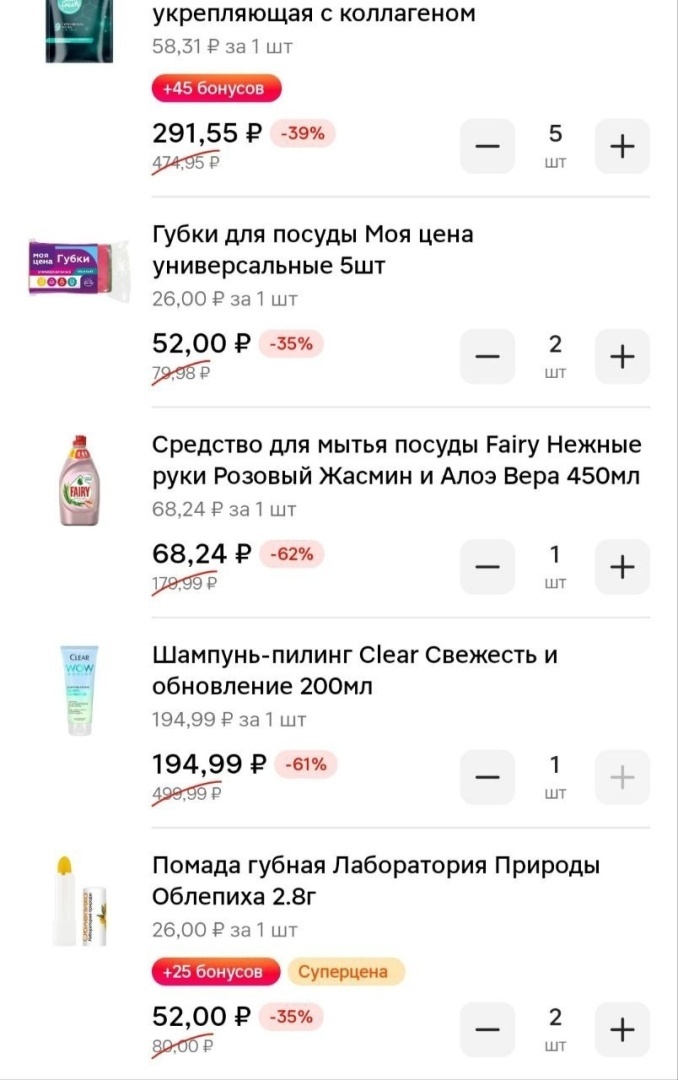Decrease quantity of the collagen product
The height and width of the screenshot is (1080, 678).
[487, 146]
